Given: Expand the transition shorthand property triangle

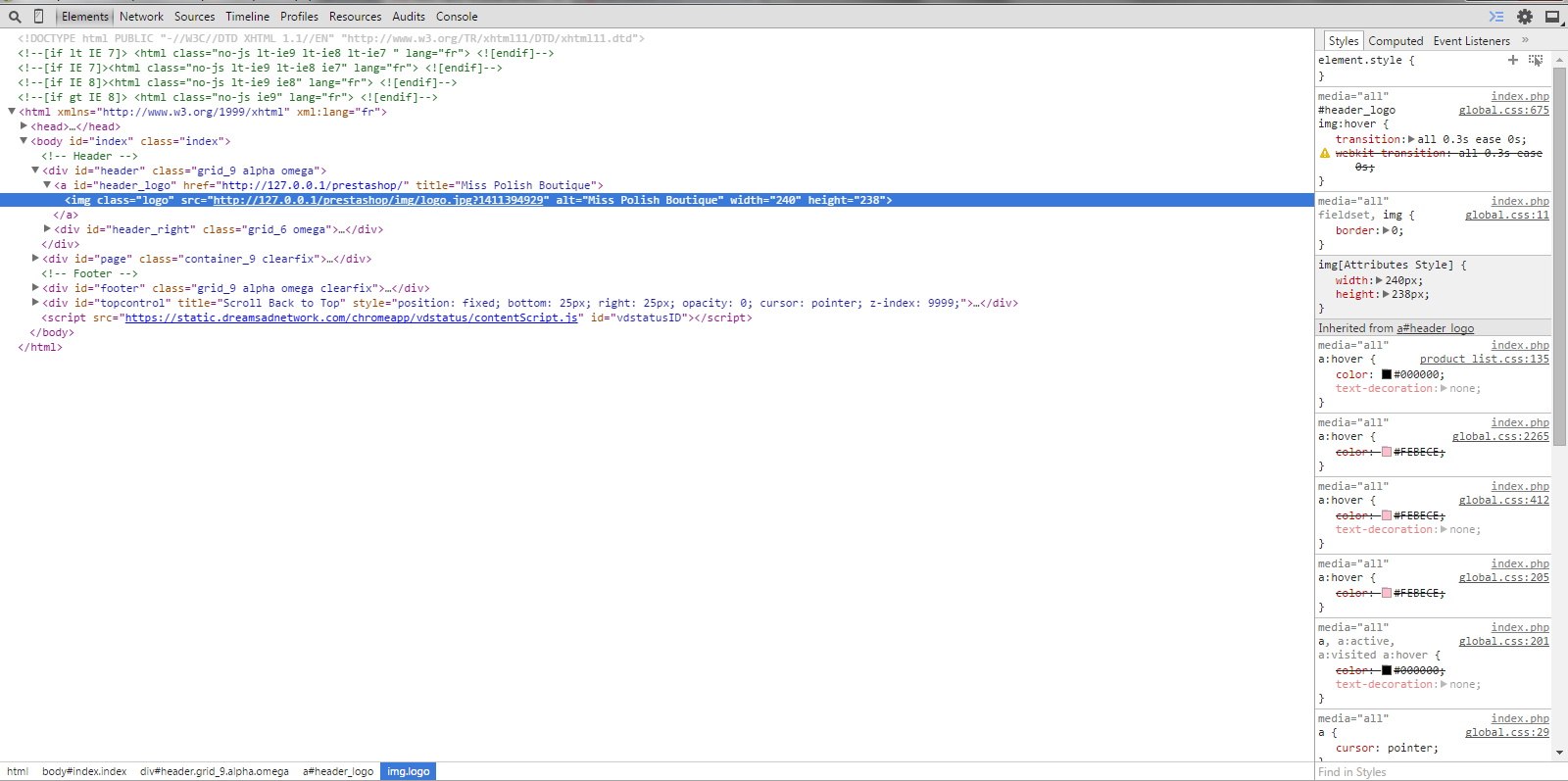Looking at the screenshot, I should point(1411,139).
